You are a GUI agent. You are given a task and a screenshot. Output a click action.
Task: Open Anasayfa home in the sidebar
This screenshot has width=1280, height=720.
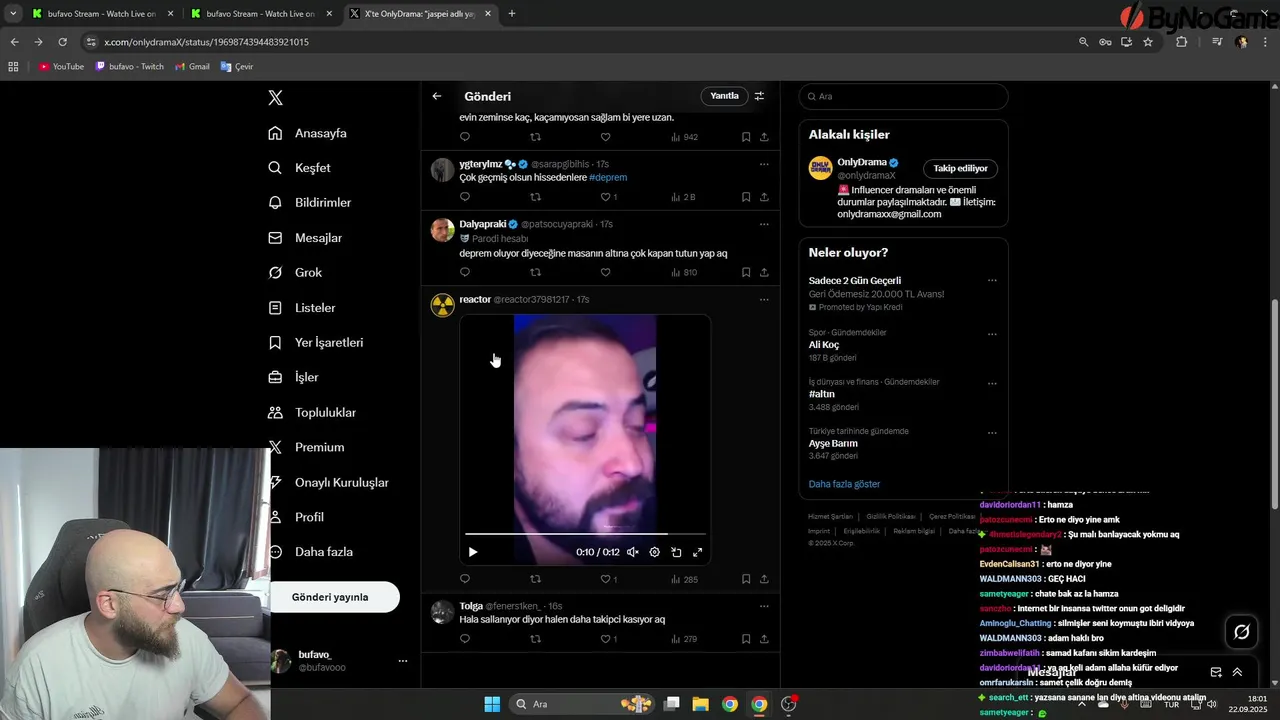pos(309,133)
